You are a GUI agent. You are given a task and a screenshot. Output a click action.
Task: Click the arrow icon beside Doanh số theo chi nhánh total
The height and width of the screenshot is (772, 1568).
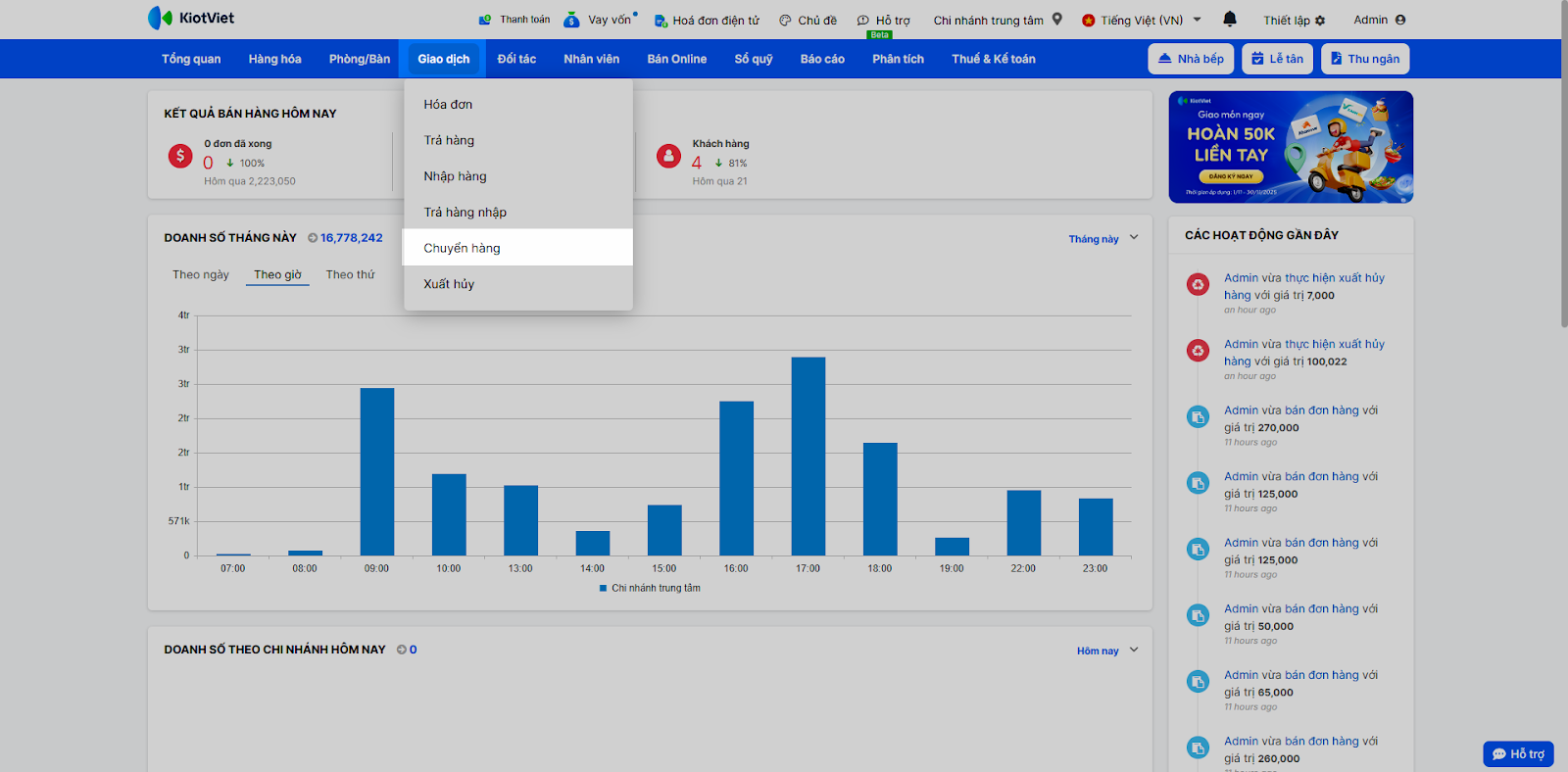[402, 650]
